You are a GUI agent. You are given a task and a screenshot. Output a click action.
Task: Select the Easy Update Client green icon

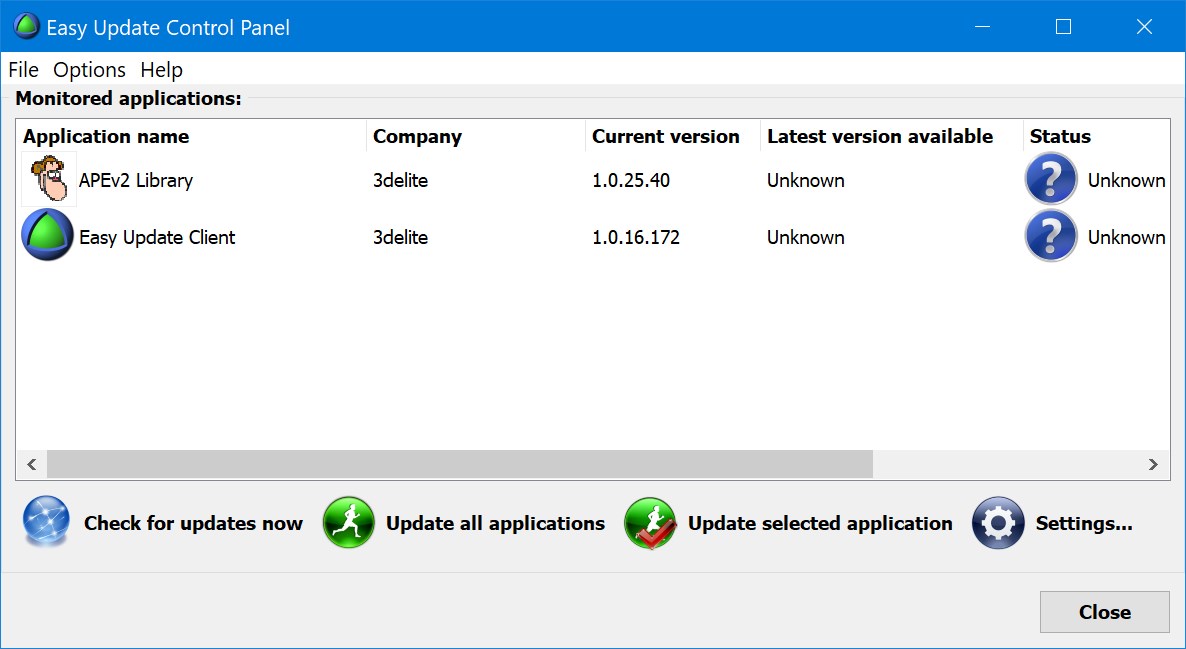click(x=47, y=236)
